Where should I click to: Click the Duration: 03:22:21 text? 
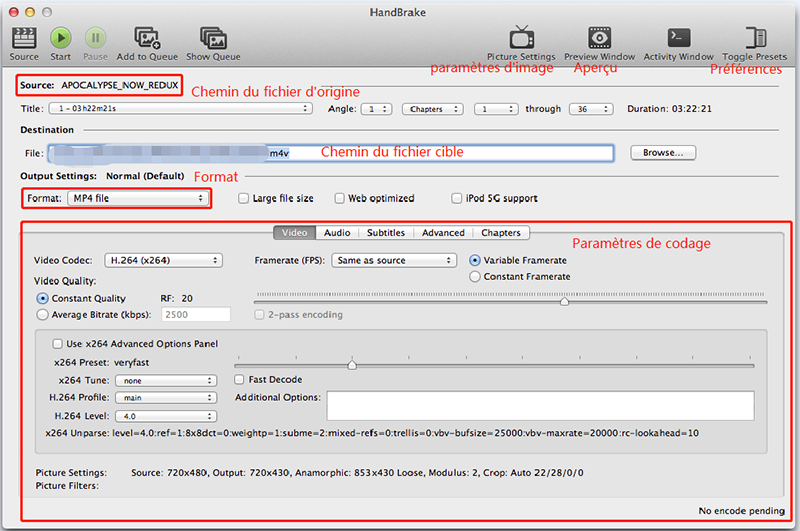pyautogui.click(x=669, y=109)
